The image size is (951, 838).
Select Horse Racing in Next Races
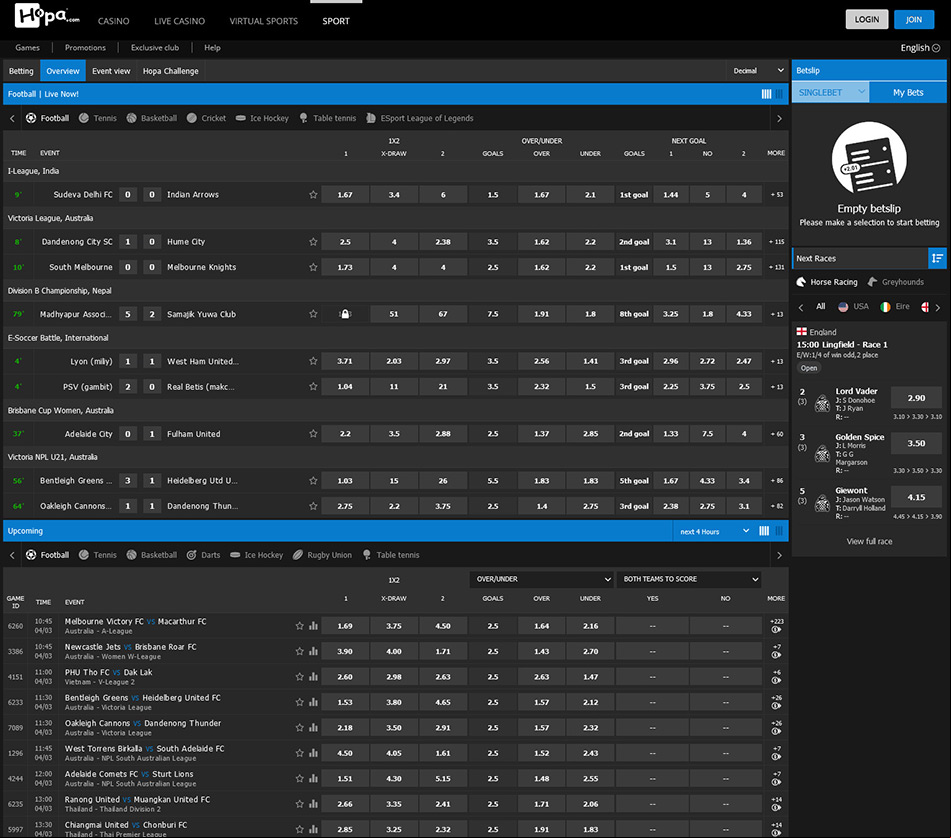pos(827,282)
